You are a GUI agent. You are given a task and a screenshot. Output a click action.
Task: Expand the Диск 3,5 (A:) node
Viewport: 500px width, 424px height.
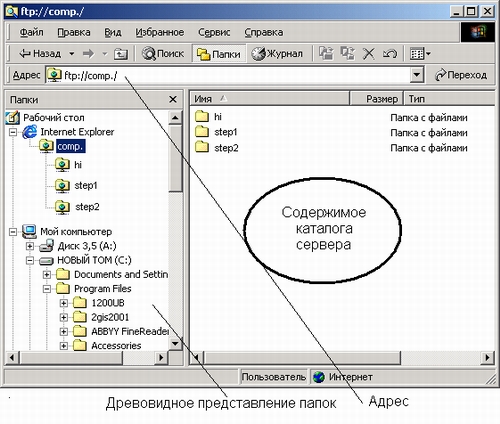click(30, 246)
